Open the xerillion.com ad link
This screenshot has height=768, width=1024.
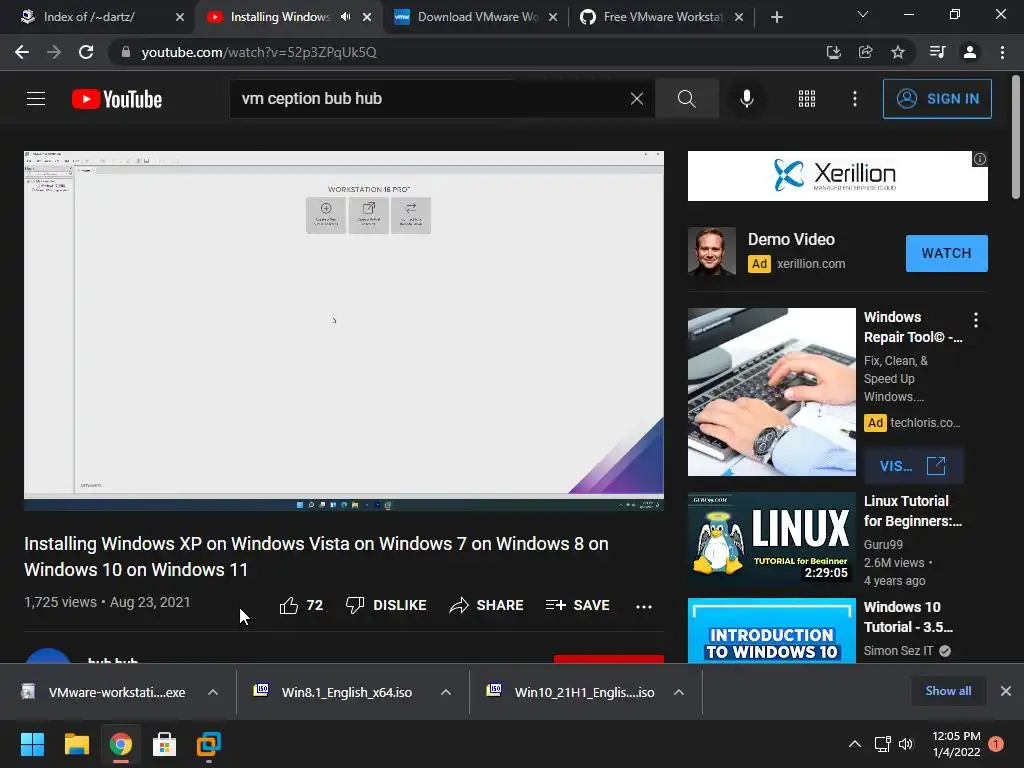[x=811, y=264]
